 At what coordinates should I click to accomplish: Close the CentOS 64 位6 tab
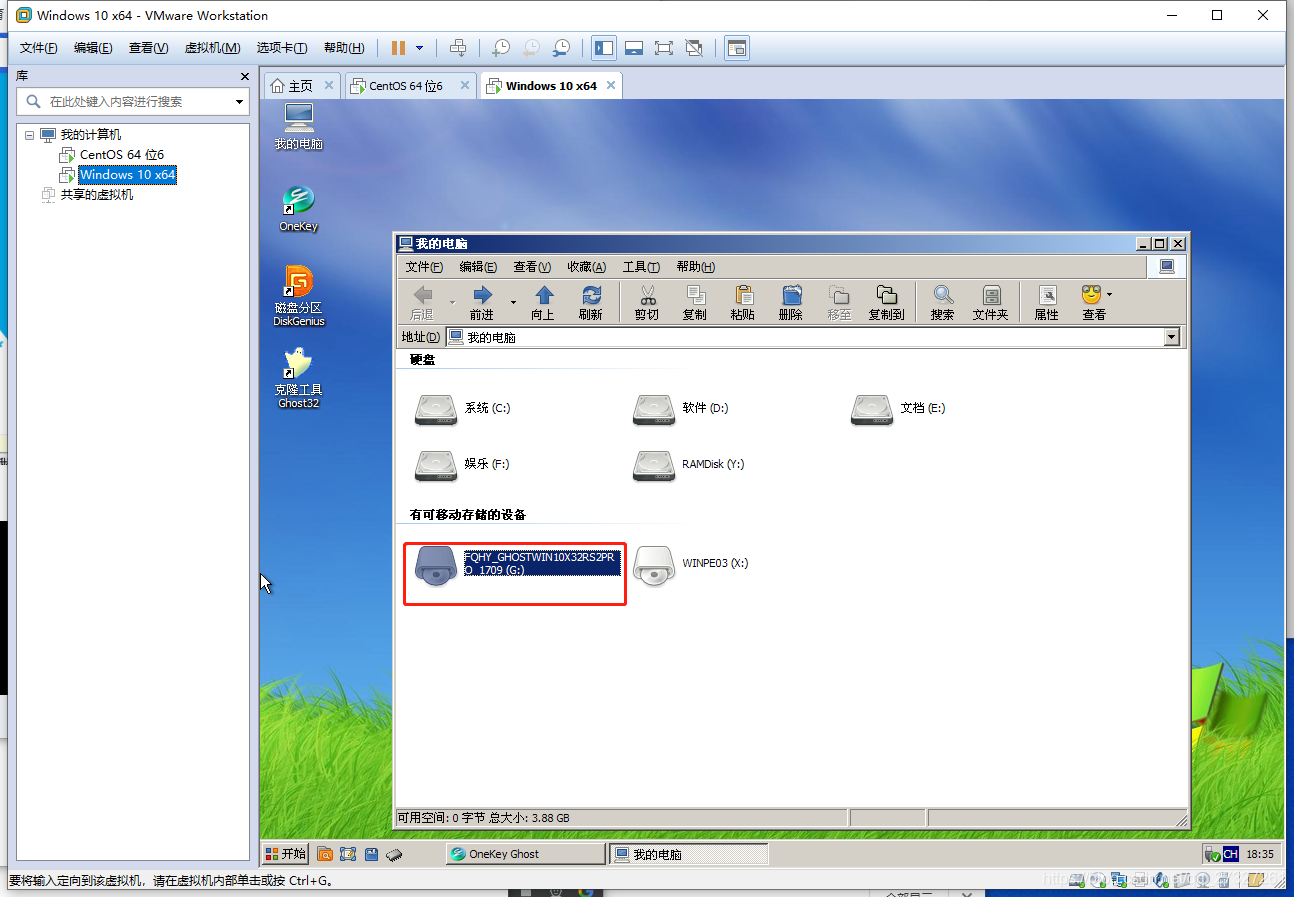pyautogui.click(x=464, y=86)
